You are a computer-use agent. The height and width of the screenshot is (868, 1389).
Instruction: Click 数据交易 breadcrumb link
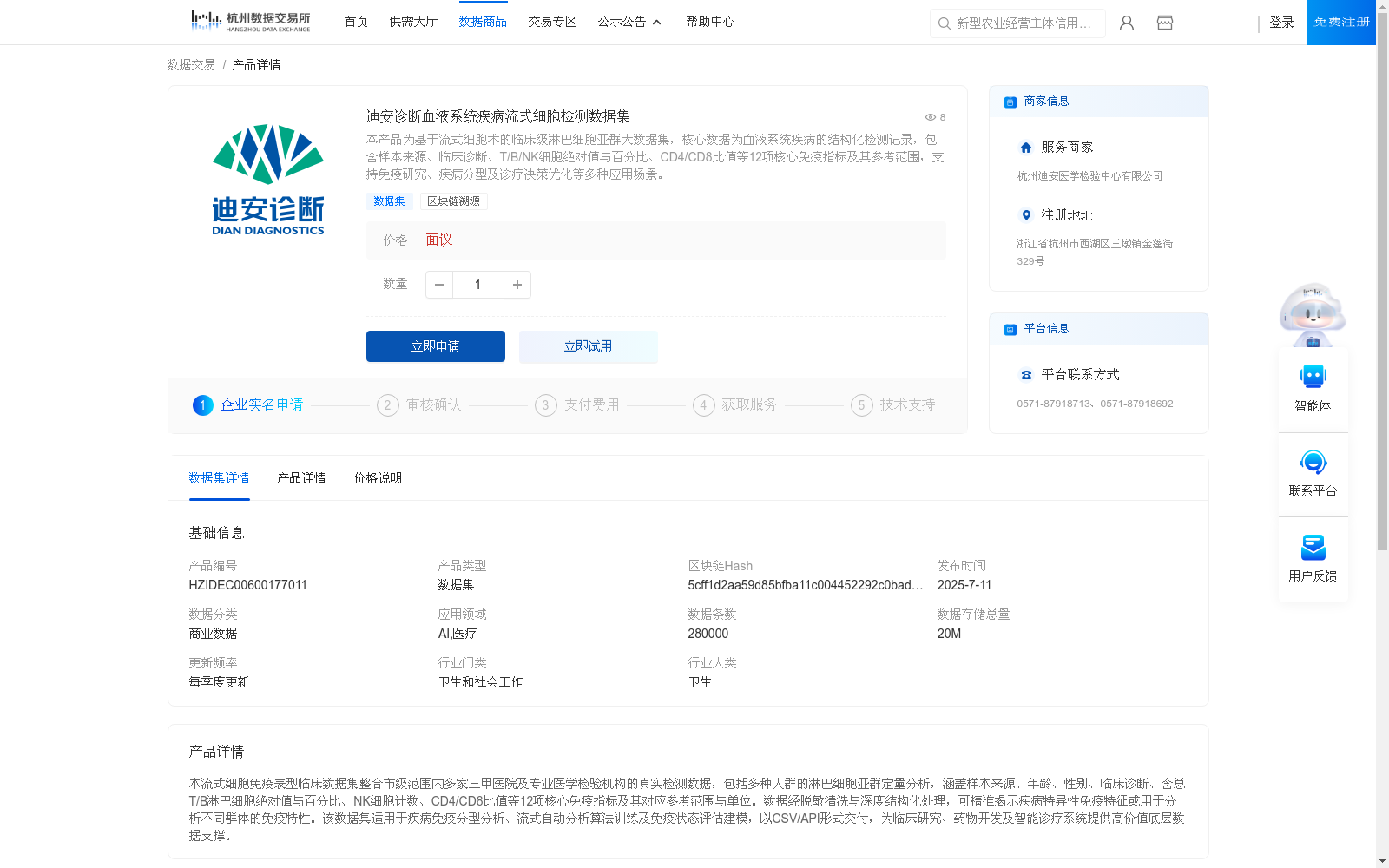click(191, 65)
